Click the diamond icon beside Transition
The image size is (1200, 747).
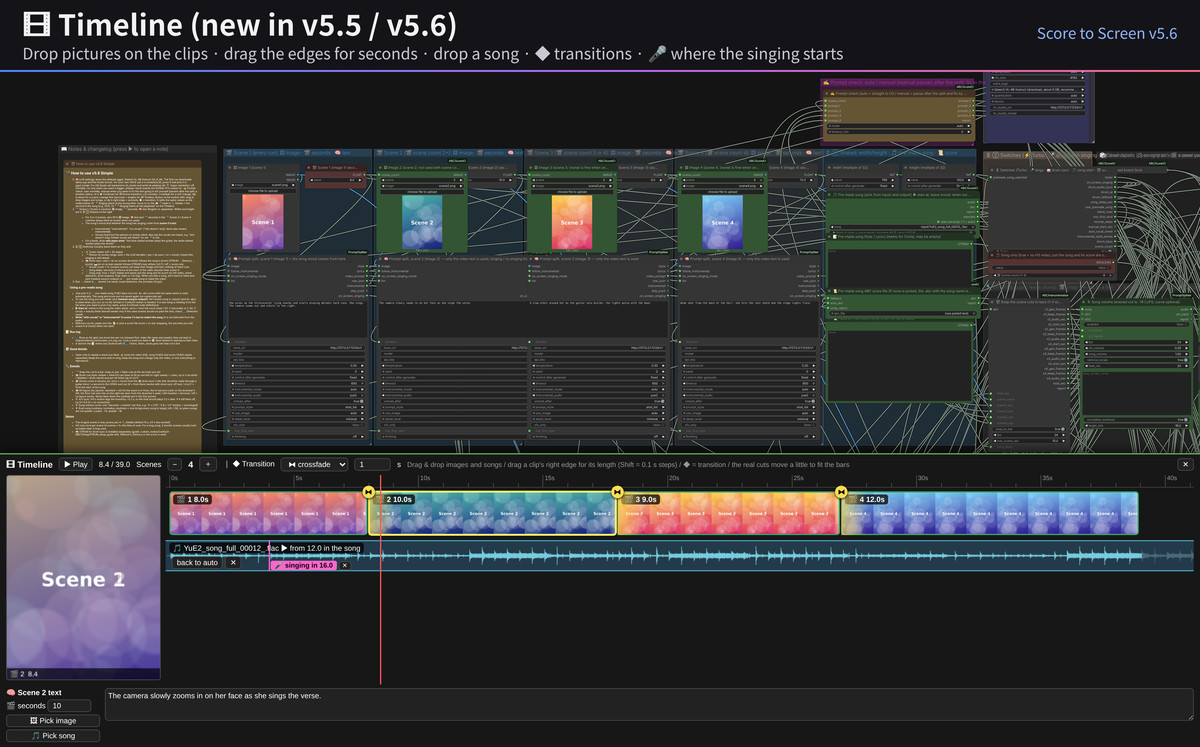coord(236,464)
